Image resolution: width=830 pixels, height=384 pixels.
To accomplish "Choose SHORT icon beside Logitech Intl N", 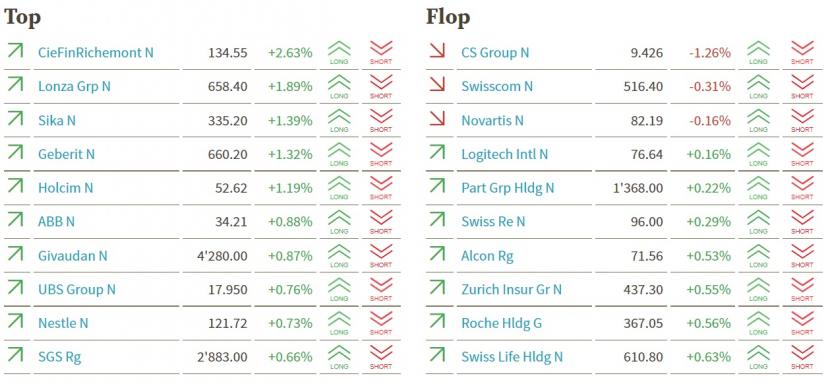I will (802, 154).
